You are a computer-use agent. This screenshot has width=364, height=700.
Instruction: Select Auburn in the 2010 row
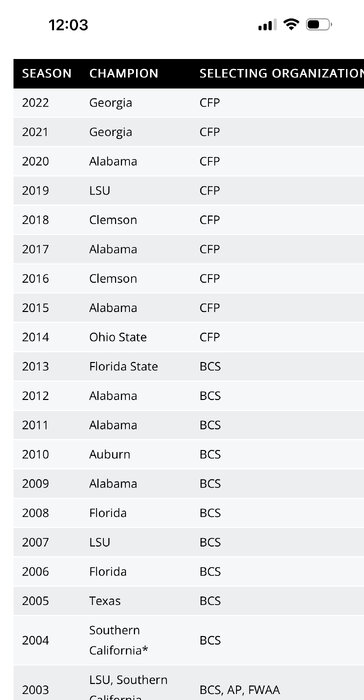pos(110,454)
